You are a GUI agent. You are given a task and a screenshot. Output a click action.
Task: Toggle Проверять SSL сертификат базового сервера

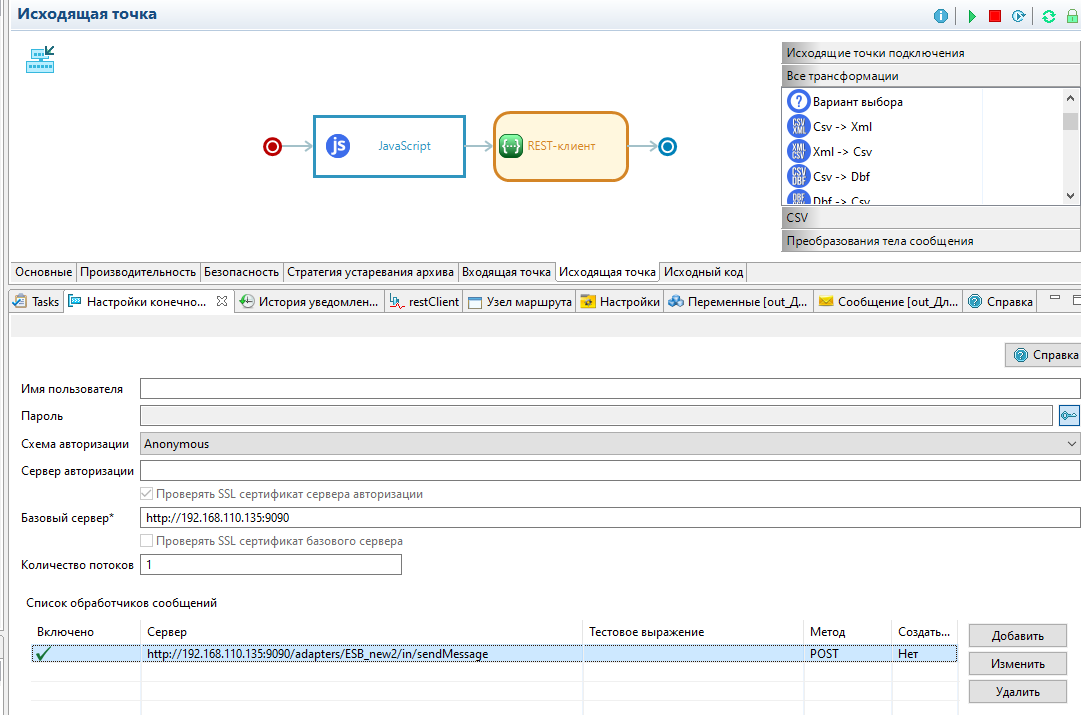coord(147,541)
